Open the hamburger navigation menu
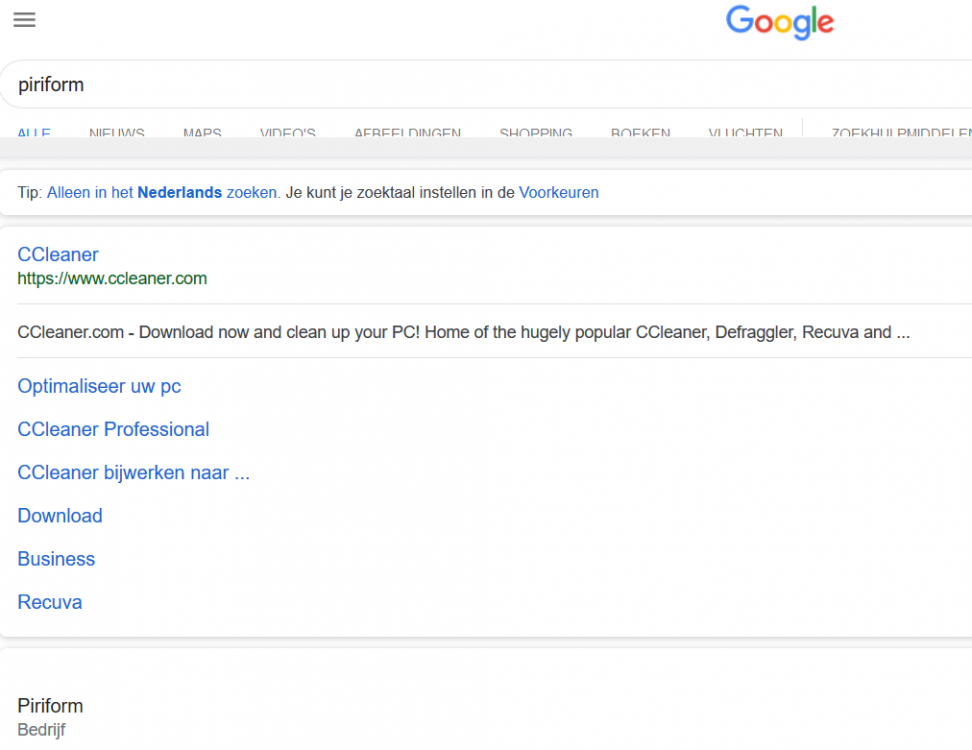The image size is (972, 750). [24, 20]
